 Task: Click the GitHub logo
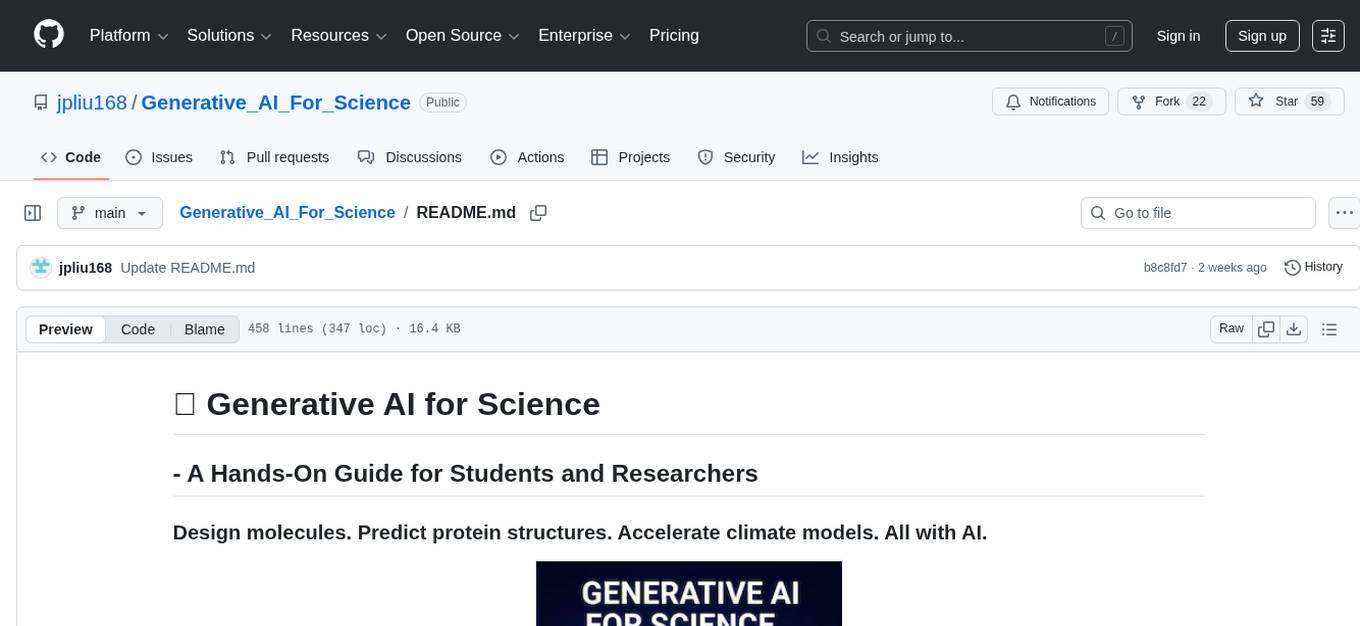[x=48, y=35]
